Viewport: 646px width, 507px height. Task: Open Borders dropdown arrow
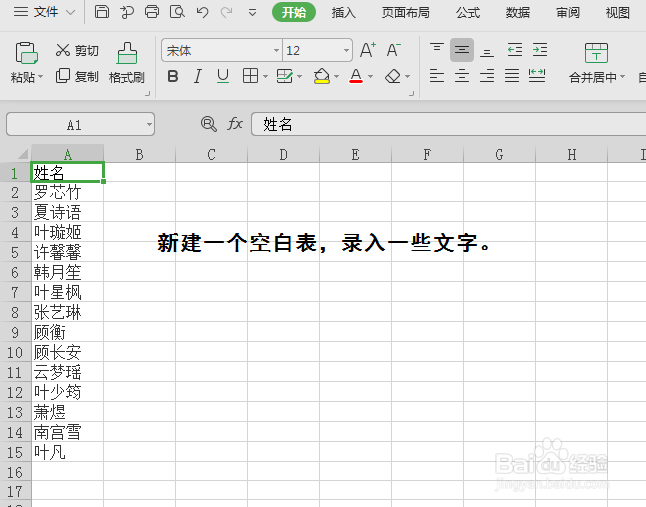[265, 77]
